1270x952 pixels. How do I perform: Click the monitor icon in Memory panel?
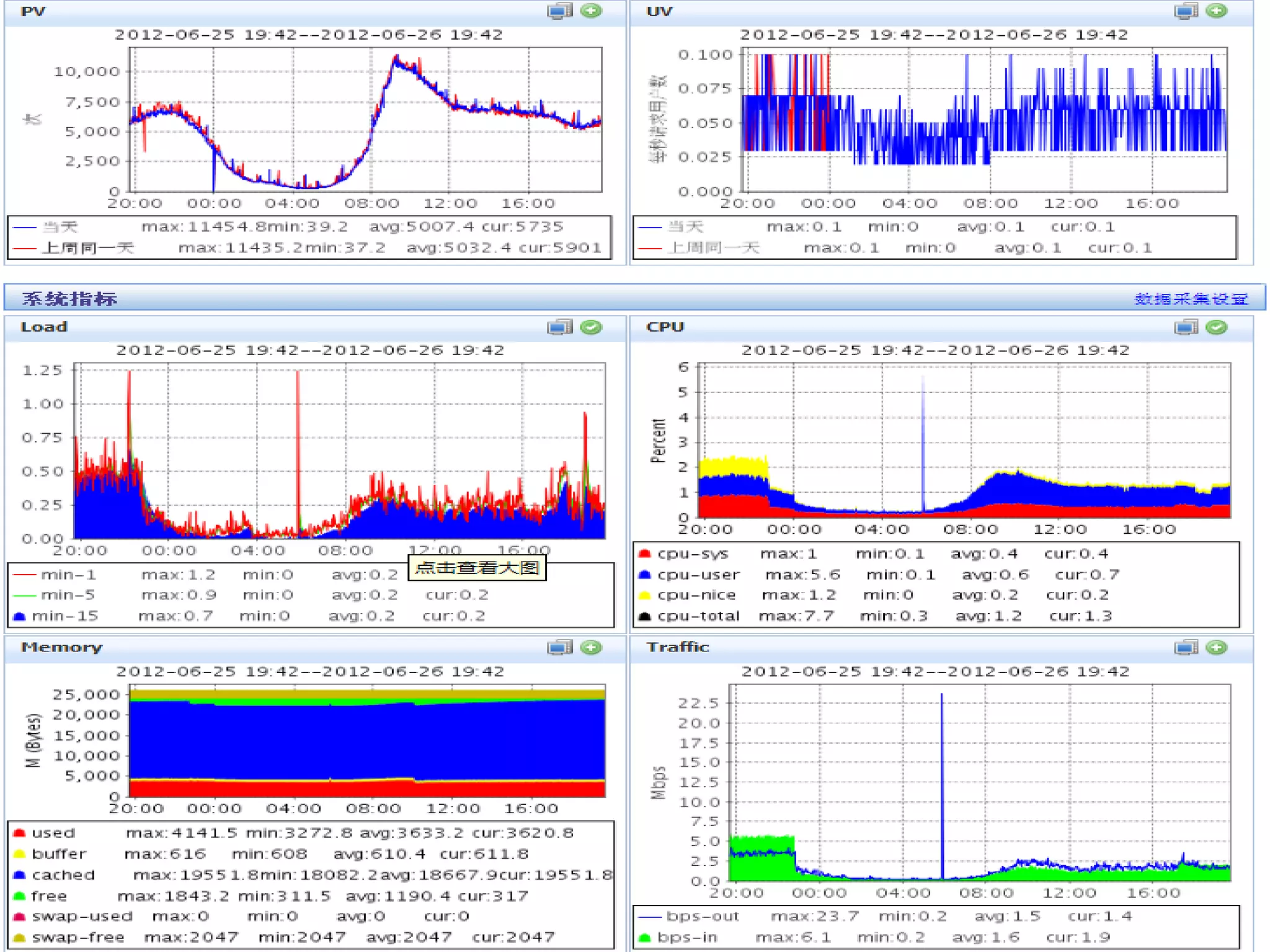(x=559, y=648)
